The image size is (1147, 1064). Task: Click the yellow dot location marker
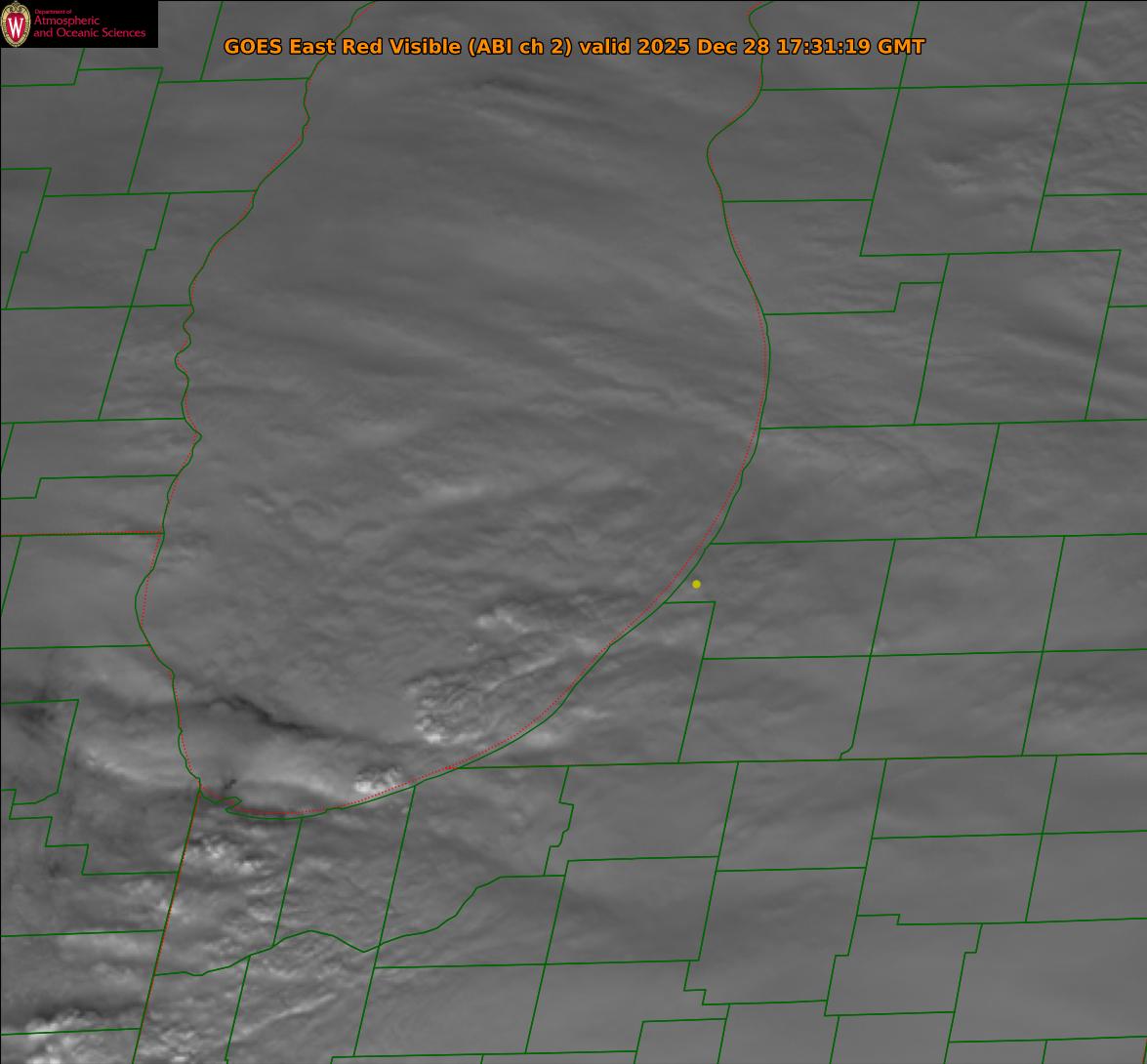click(696, 584)
